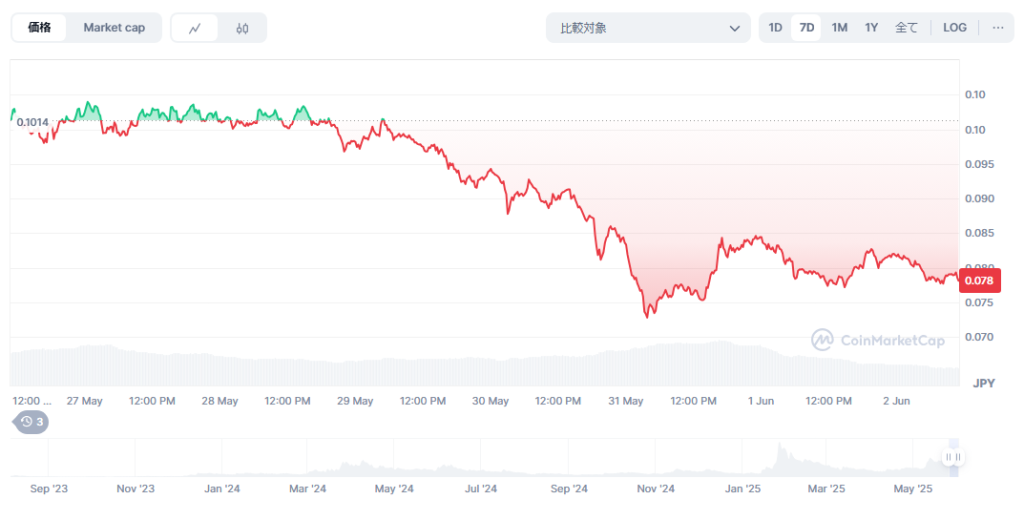Select the 1M time range
This screenshot has width=1024, height=520.
tap(839, 28)
